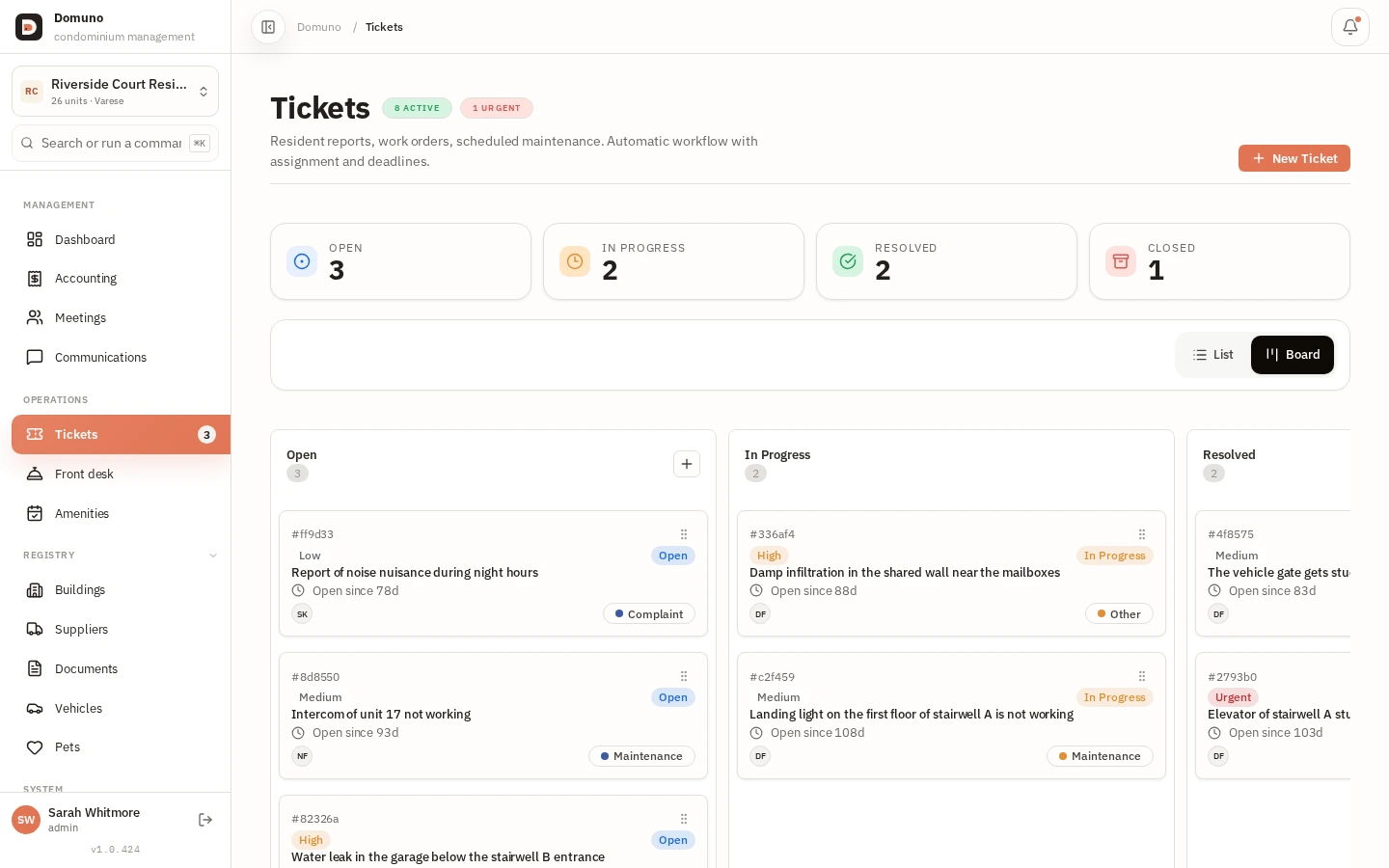
Task: Click the In Progress status badge on ticket #c2f459
Action: 1114,697
